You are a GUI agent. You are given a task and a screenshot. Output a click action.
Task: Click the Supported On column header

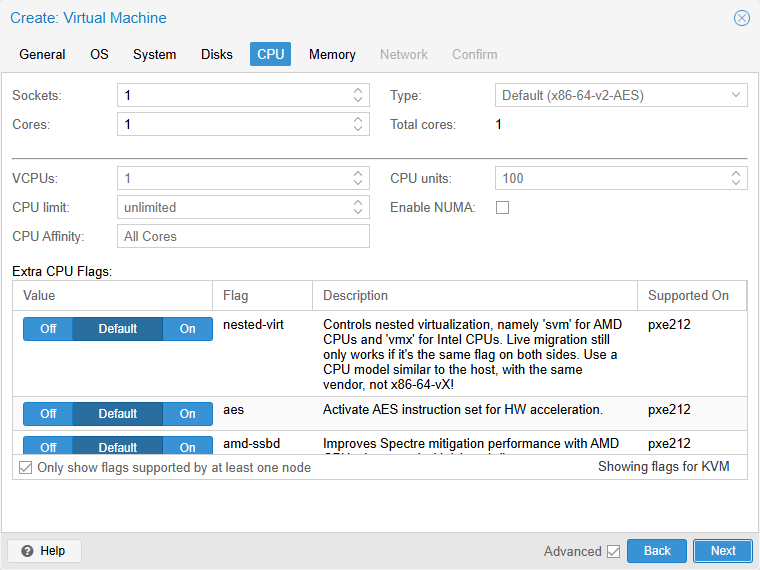(x=692, y=296)
